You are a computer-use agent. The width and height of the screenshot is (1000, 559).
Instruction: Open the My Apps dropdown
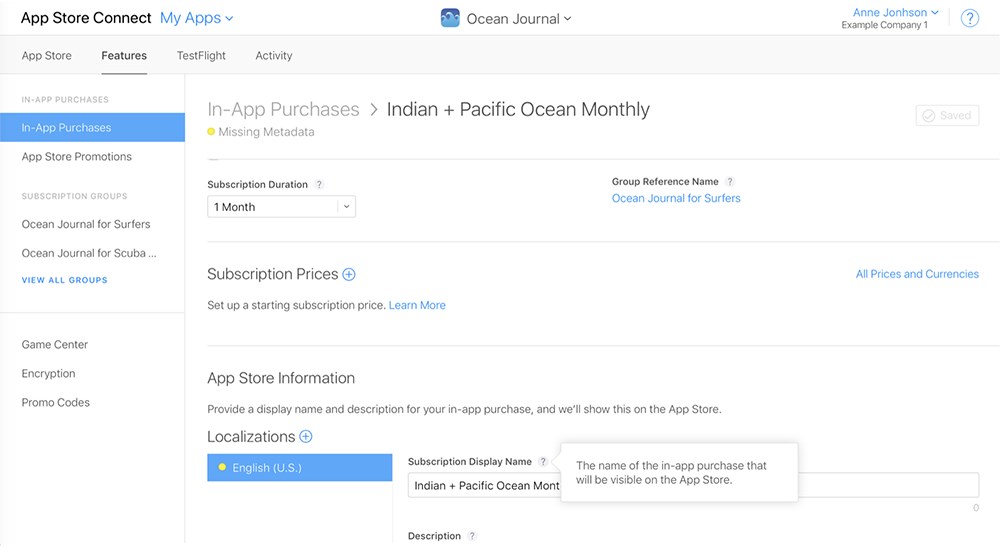pyautogui.click(x=196, y=18)
